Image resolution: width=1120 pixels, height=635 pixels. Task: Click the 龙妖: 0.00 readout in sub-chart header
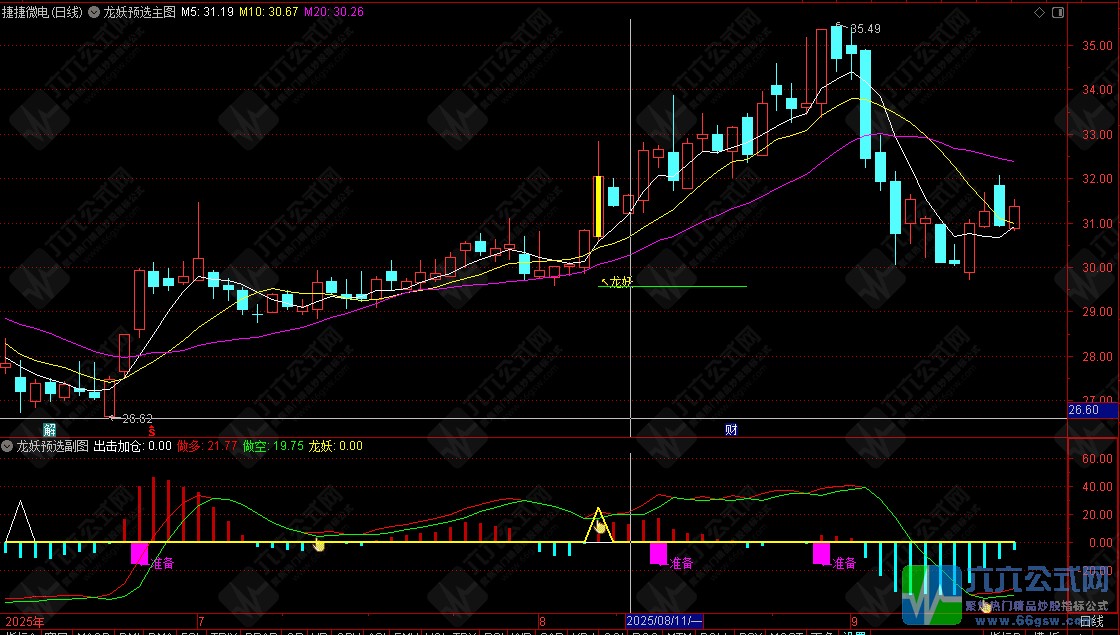(x=336, y=446)
